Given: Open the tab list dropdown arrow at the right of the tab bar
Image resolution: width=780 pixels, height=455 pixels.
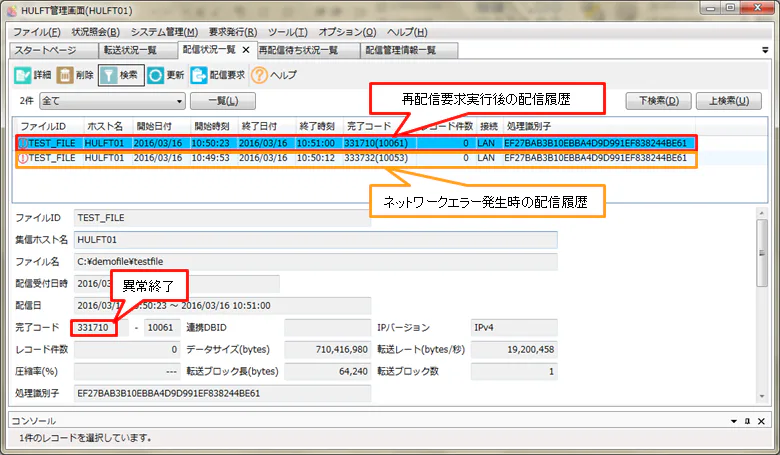Looking at the screenshot, I should click(765, 50).
